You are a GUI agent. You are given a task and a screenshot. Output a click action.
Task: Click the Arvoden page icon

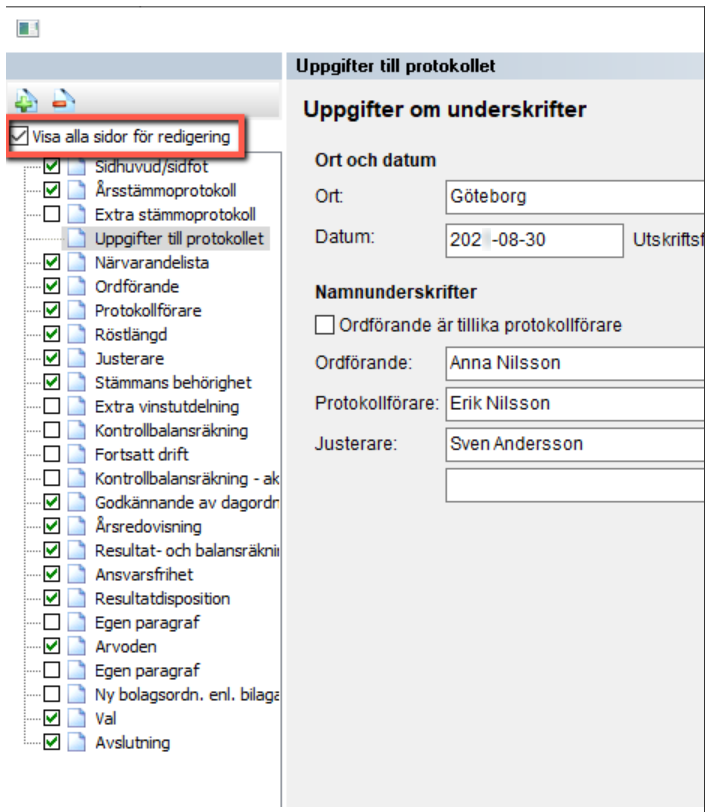coord(77,646)
